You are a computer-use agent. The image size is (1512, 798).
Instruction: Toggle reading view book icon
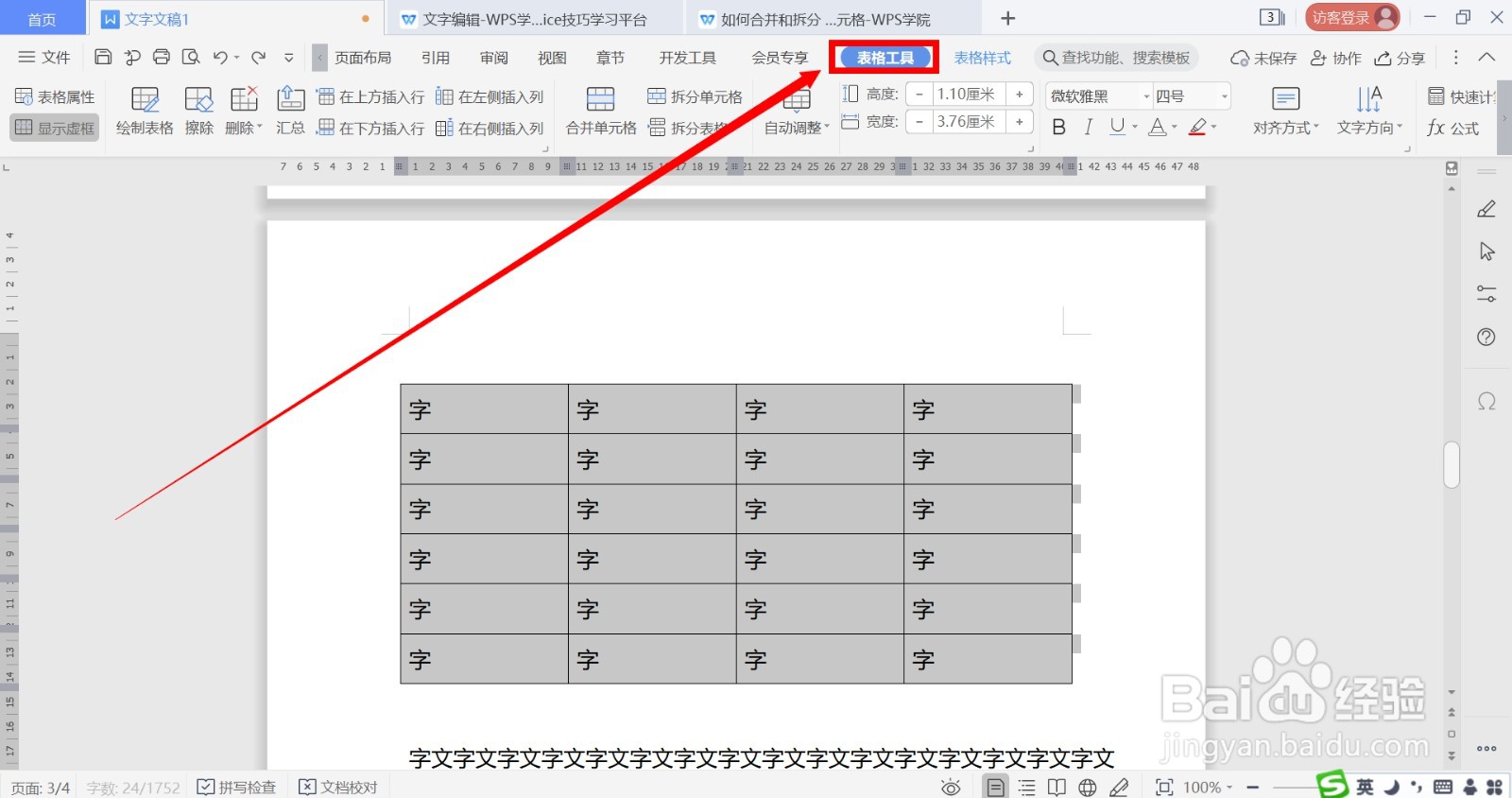[1057, 788]
